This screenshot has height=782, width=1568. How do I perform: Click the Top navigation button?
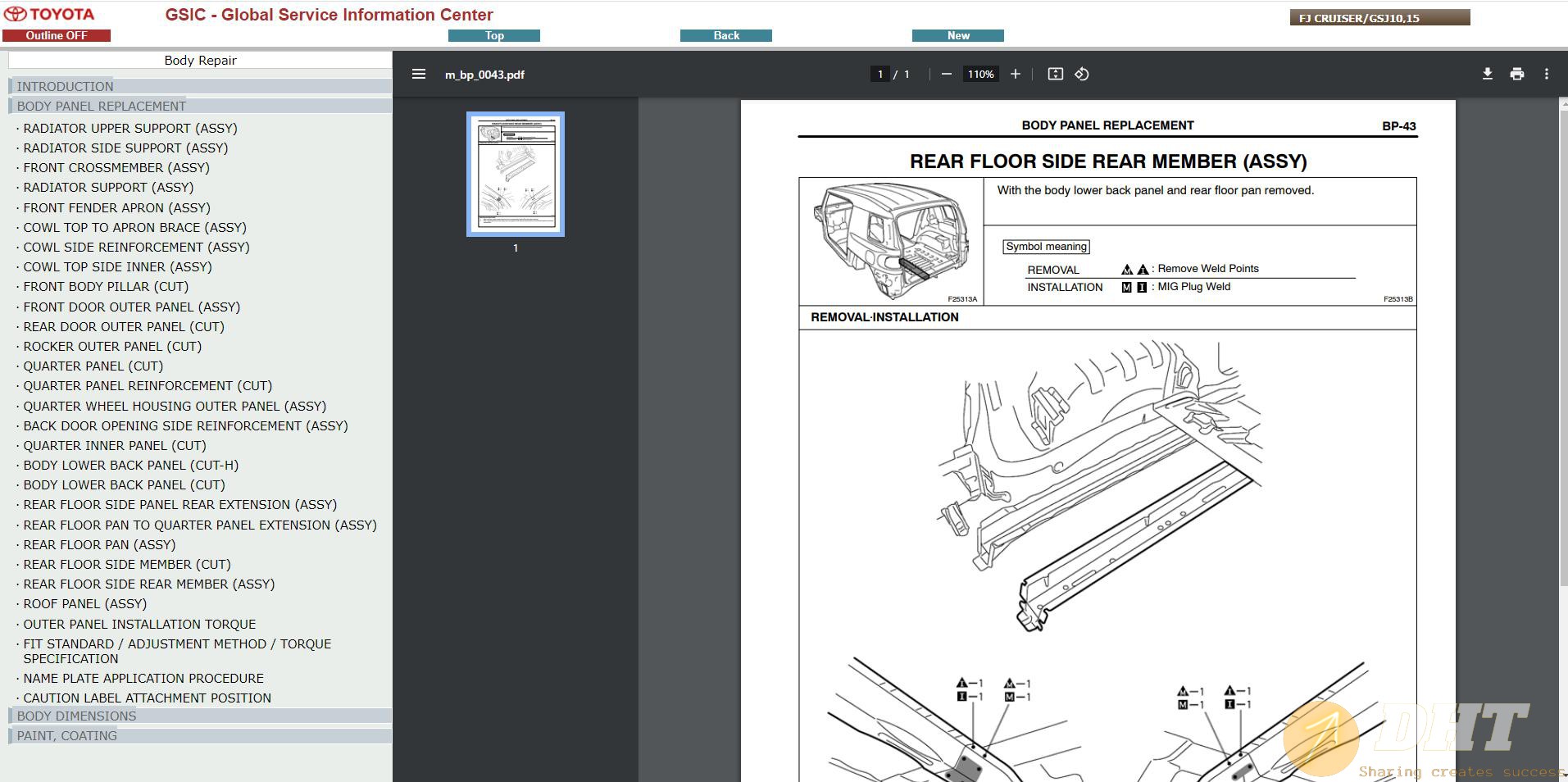pos(494,35)
